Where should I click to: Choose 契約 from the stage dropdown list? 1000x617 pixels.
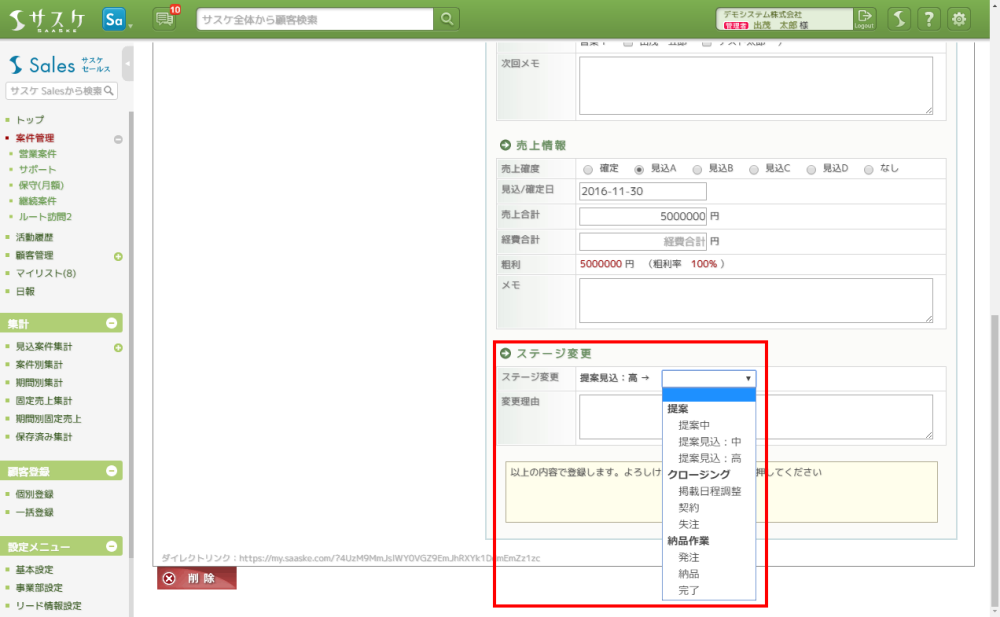point(688,507)
